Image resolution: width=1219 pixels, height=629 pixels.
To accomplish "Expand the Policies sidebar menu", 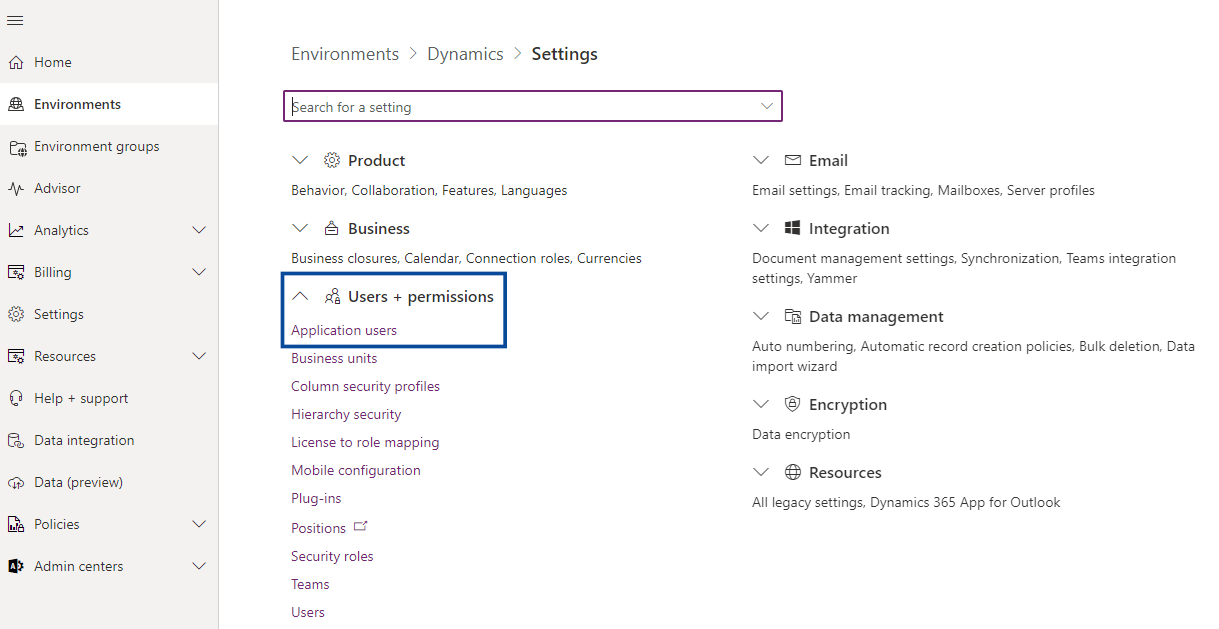I will click(199, 524).
